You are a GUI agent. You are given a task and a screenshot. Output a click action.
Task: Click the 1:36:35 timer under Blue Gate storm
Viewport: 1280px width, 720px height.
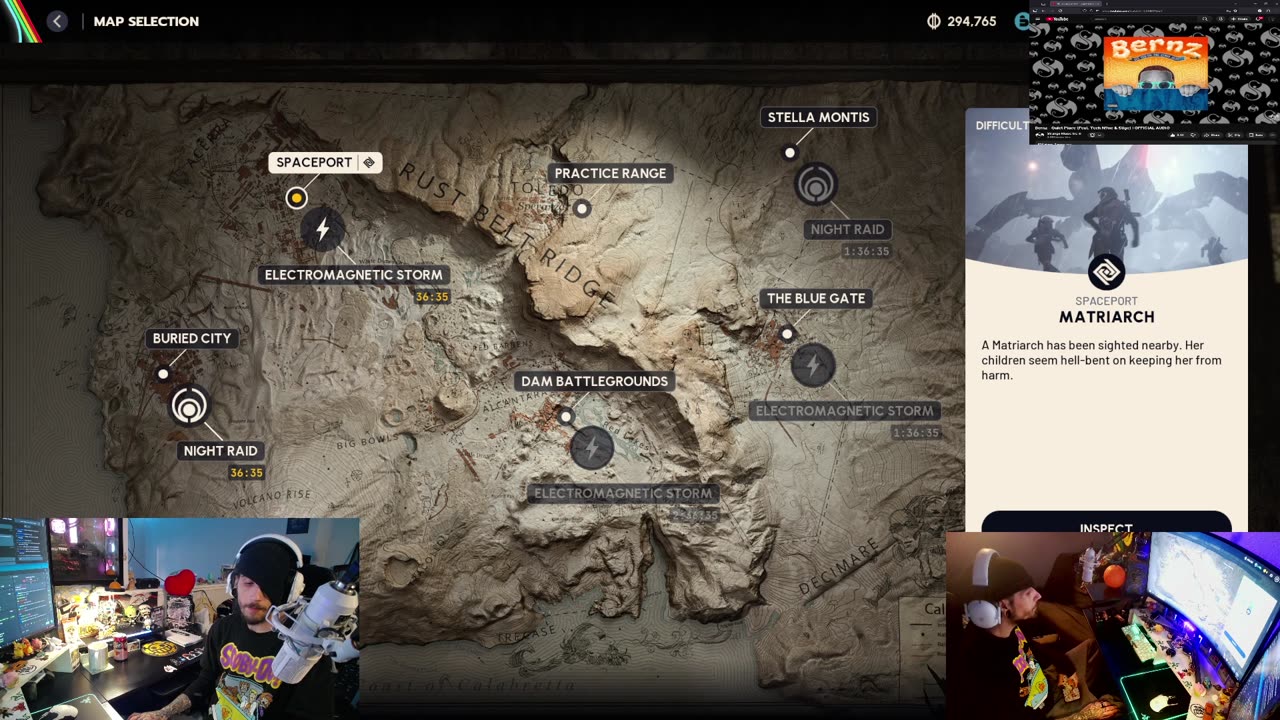(916, 433)
